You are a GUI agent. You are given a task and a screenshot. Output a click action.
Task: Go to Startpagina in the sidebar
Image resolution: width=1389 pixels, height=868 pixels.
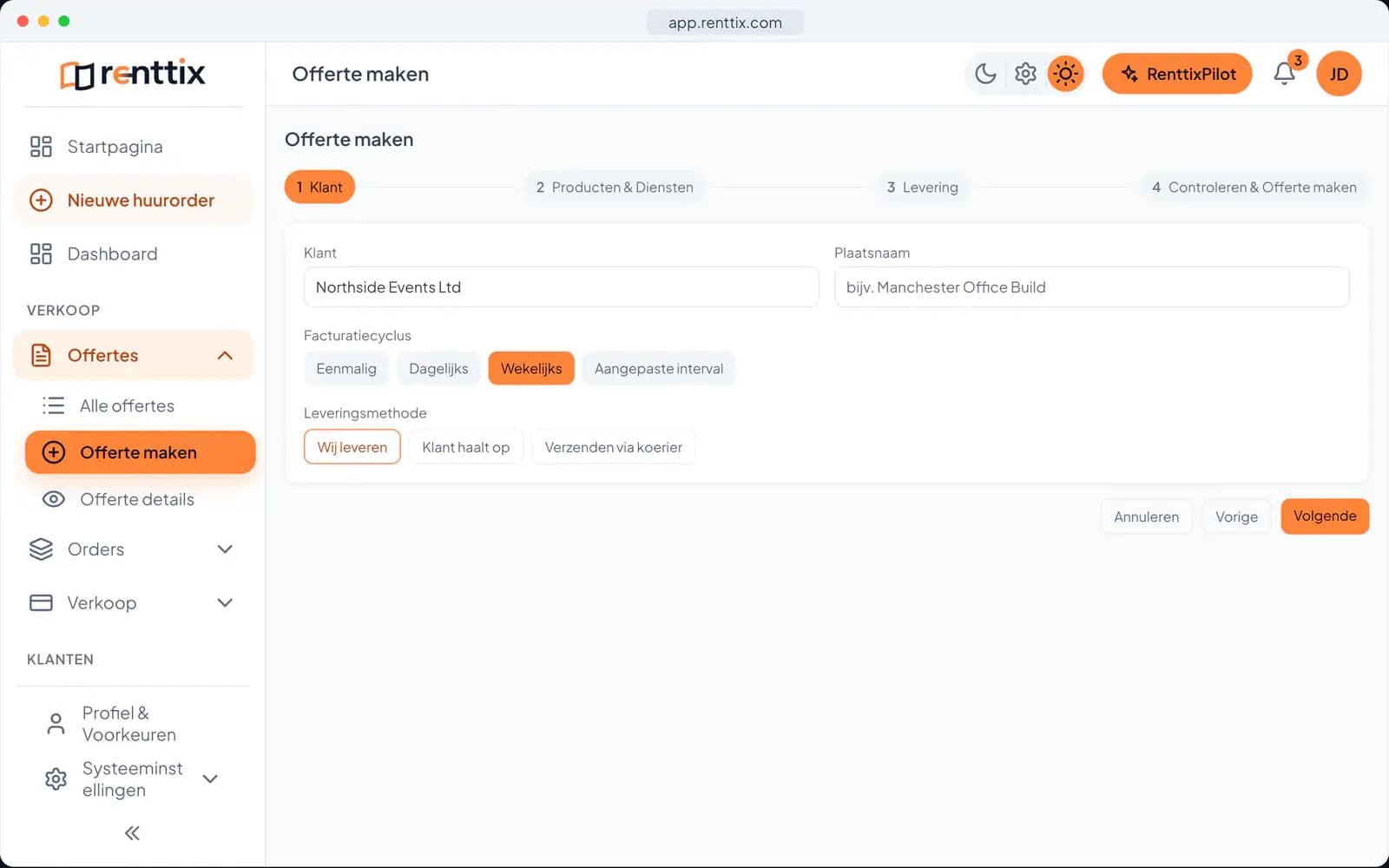[x=133, y=147]
